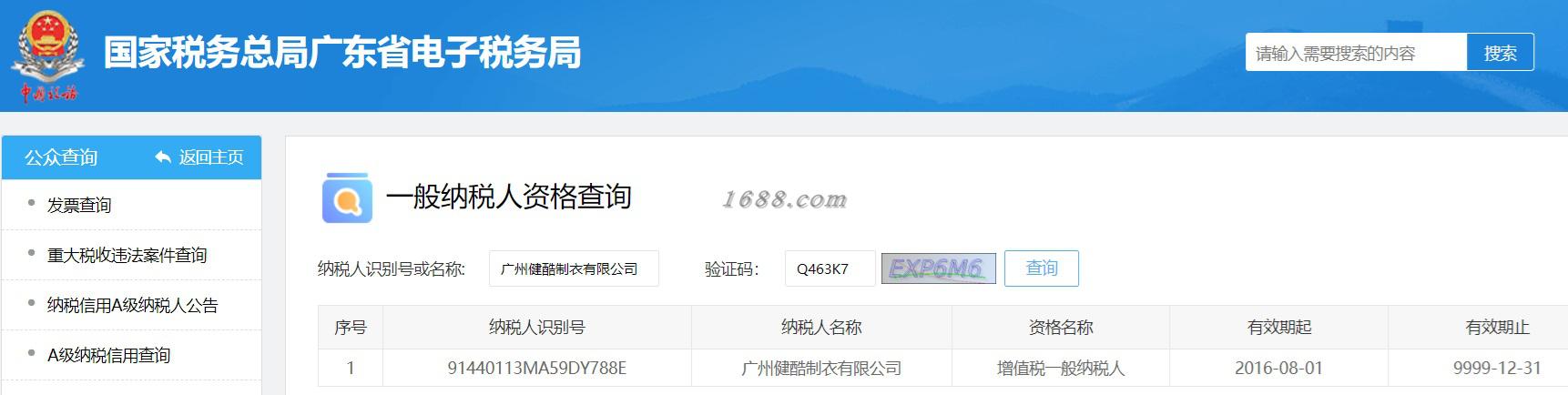
Task: Click the 纳税人识别号或名称 input field
Action: [574, 268]
